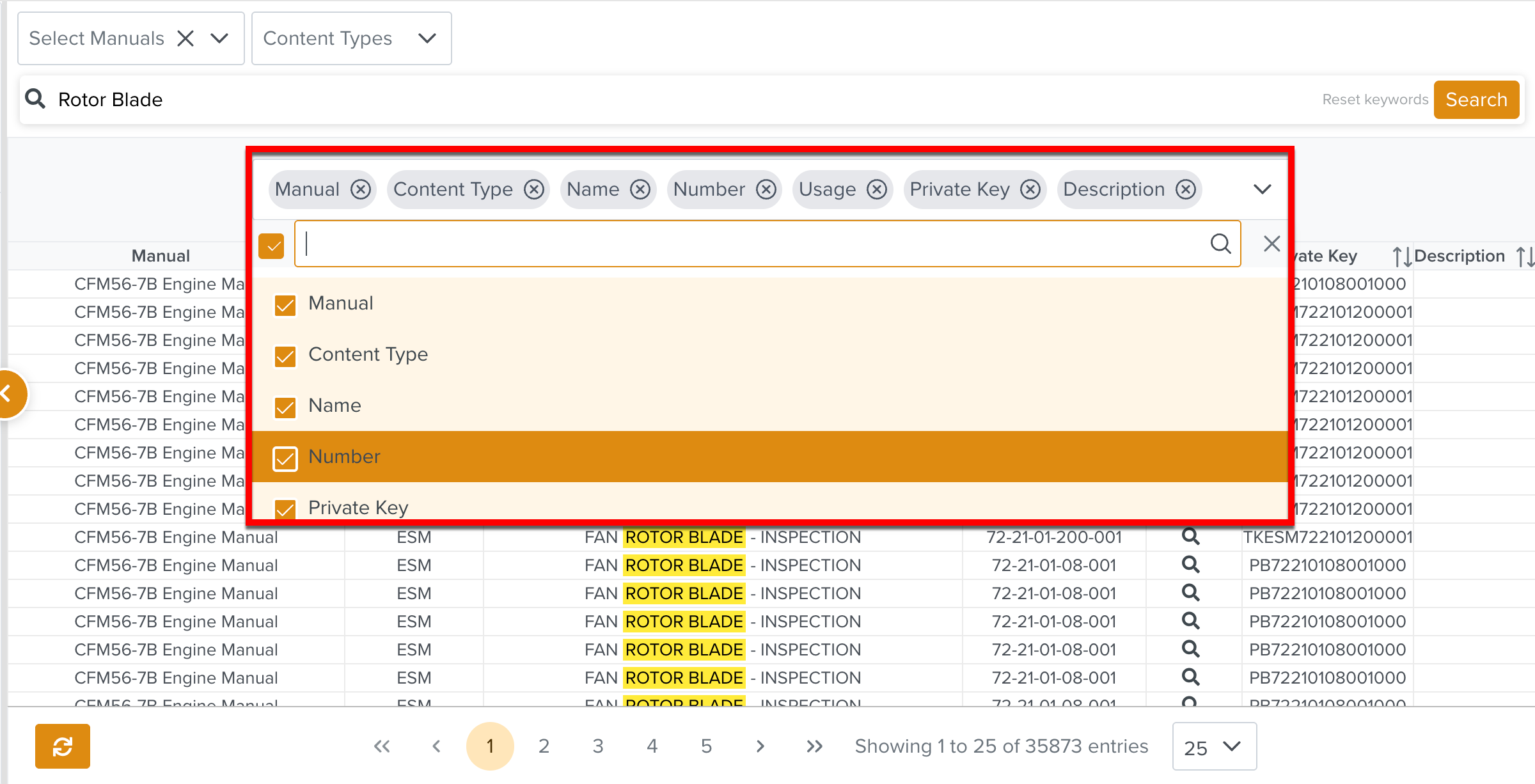The image size is (1535, 784).
Task: Toggle the select-all columns checkbox
Action: (x=272, y=246)
